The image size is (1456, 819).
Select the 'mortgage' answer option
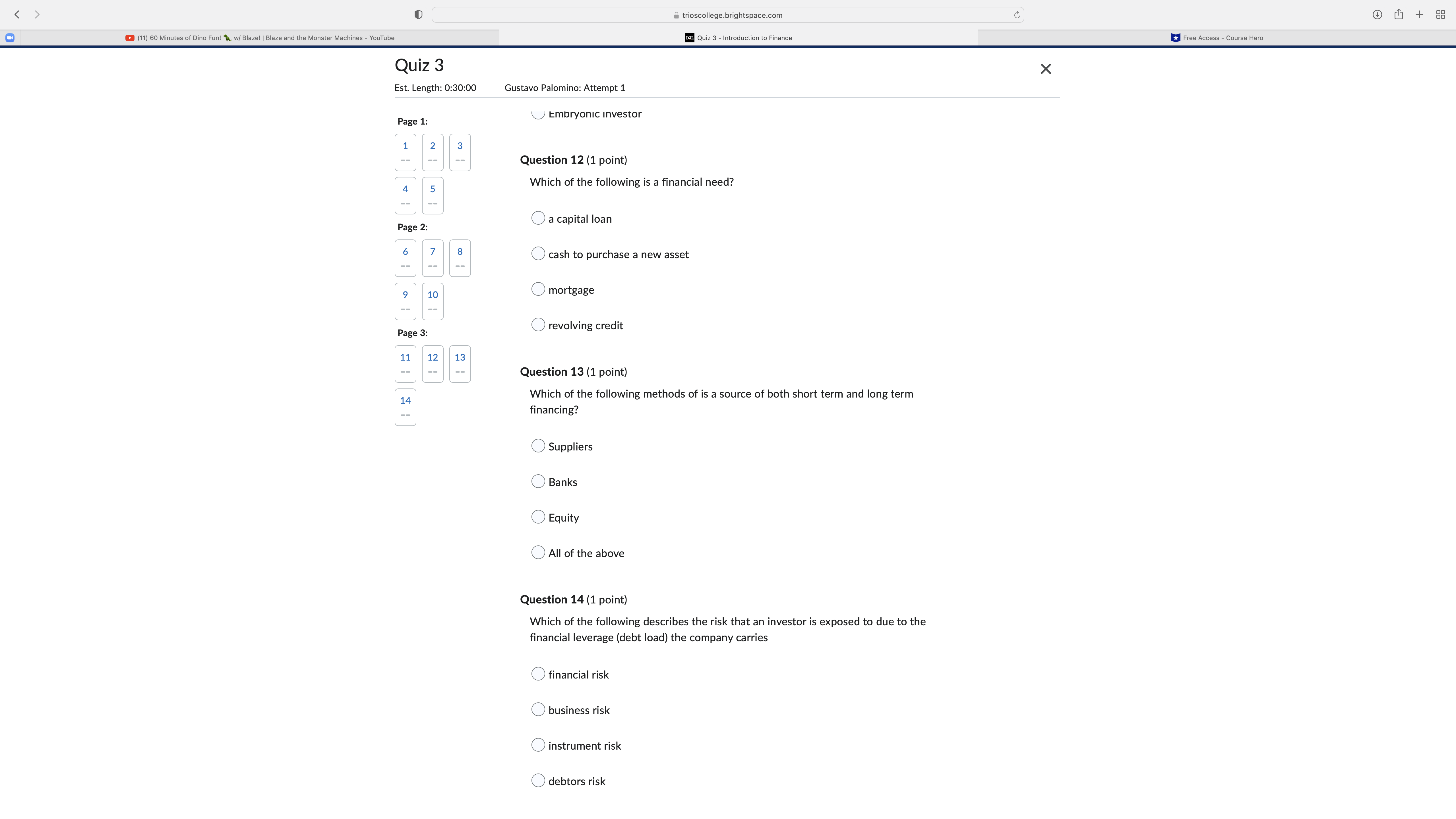(x=538, y=289)
